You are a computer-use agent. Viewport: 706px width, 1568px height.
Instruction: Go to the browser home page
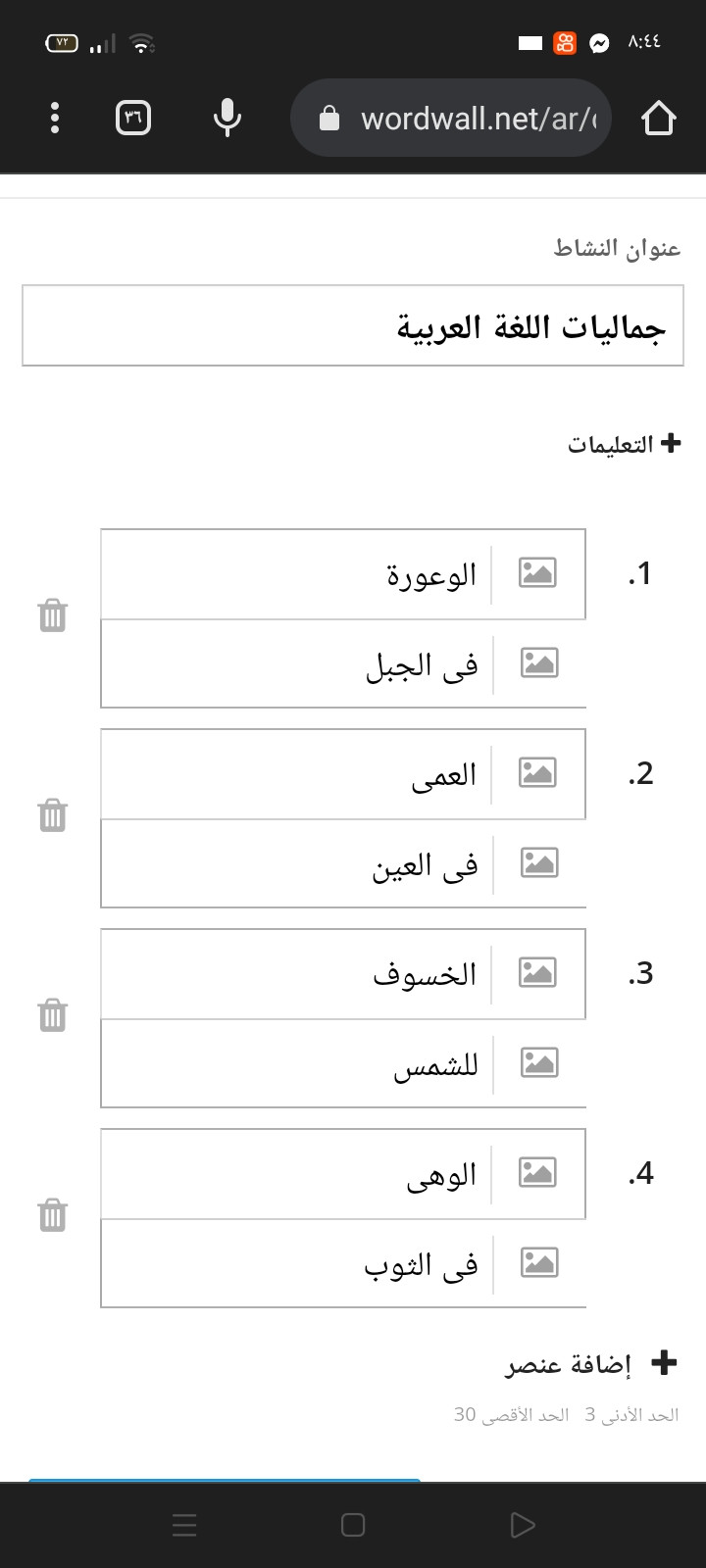pos(659,119)
